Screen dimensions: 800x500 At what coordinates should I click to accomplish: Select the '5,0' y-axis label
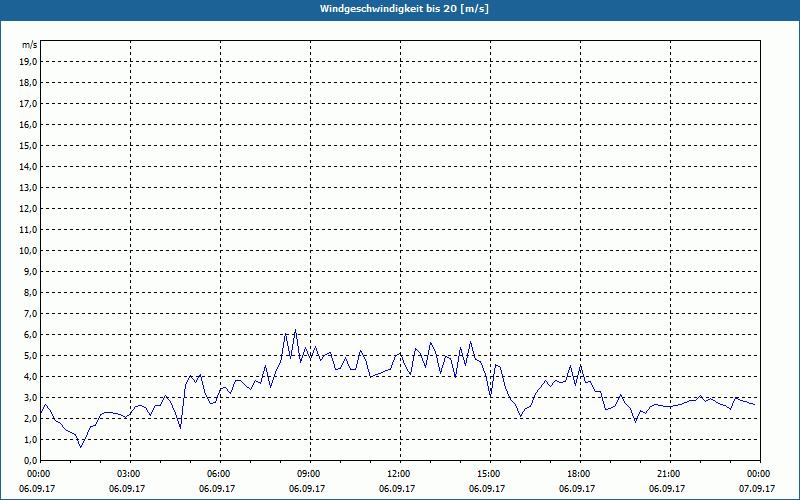[30, 356]
